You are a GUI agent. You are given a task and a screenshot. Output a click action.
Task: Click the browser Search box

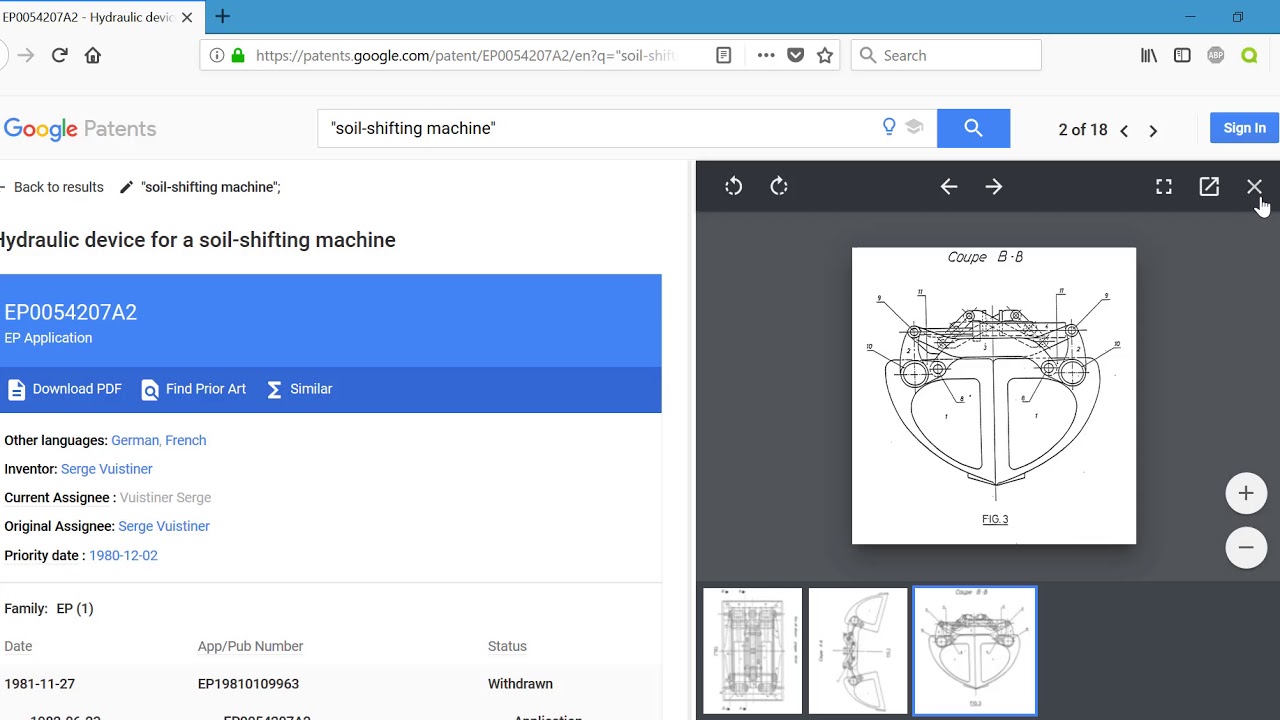pos(946,55)
